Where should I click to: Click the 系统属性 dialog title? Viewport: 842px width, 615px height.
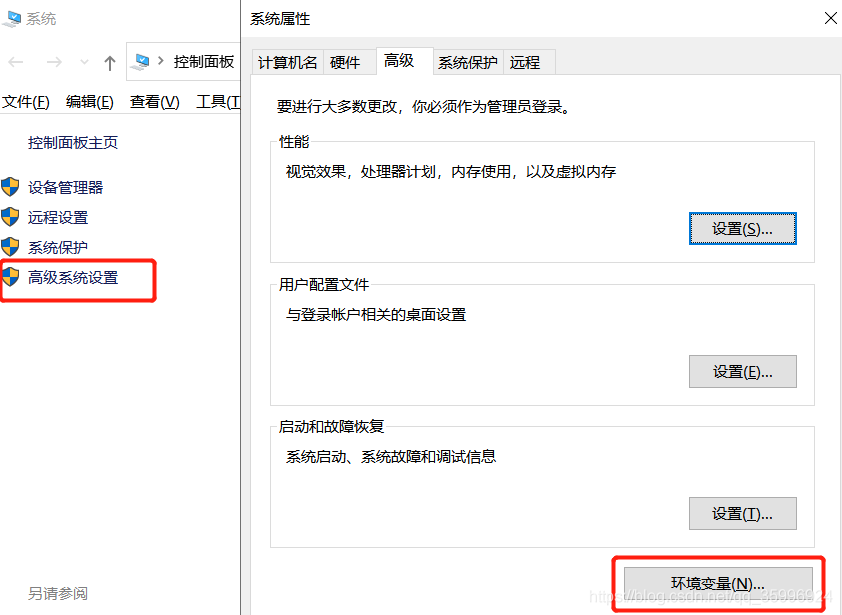[x=280, y=19]
